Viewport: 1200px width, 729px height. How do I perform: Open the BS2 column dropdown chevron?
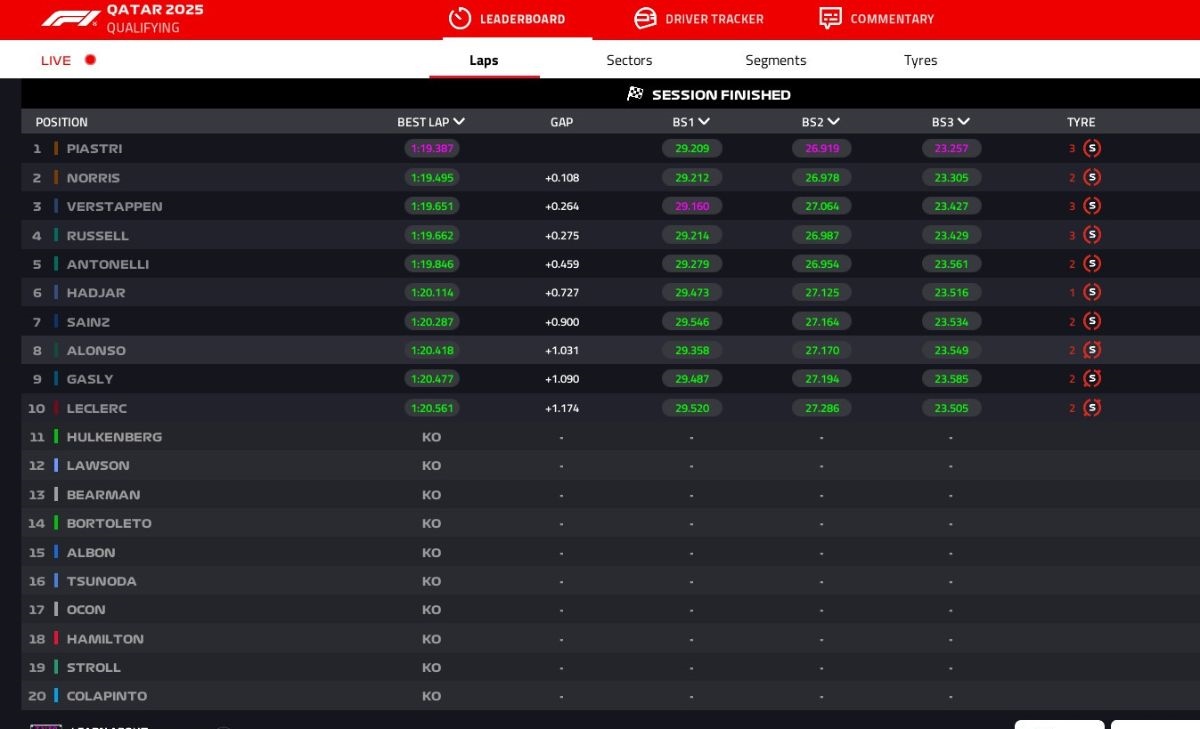833,122
